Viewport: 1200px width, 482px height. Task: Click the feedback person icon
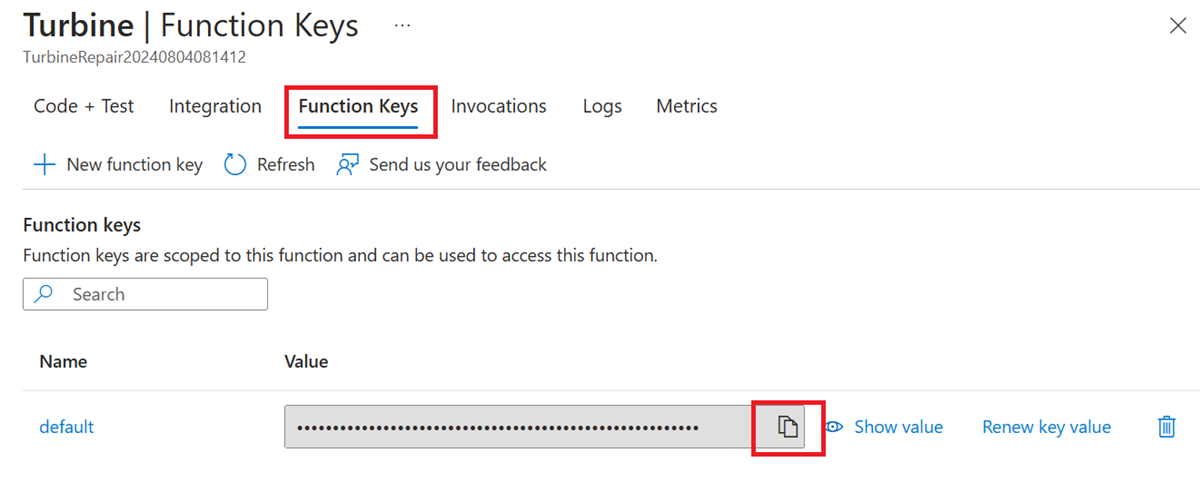pos(347,165)
